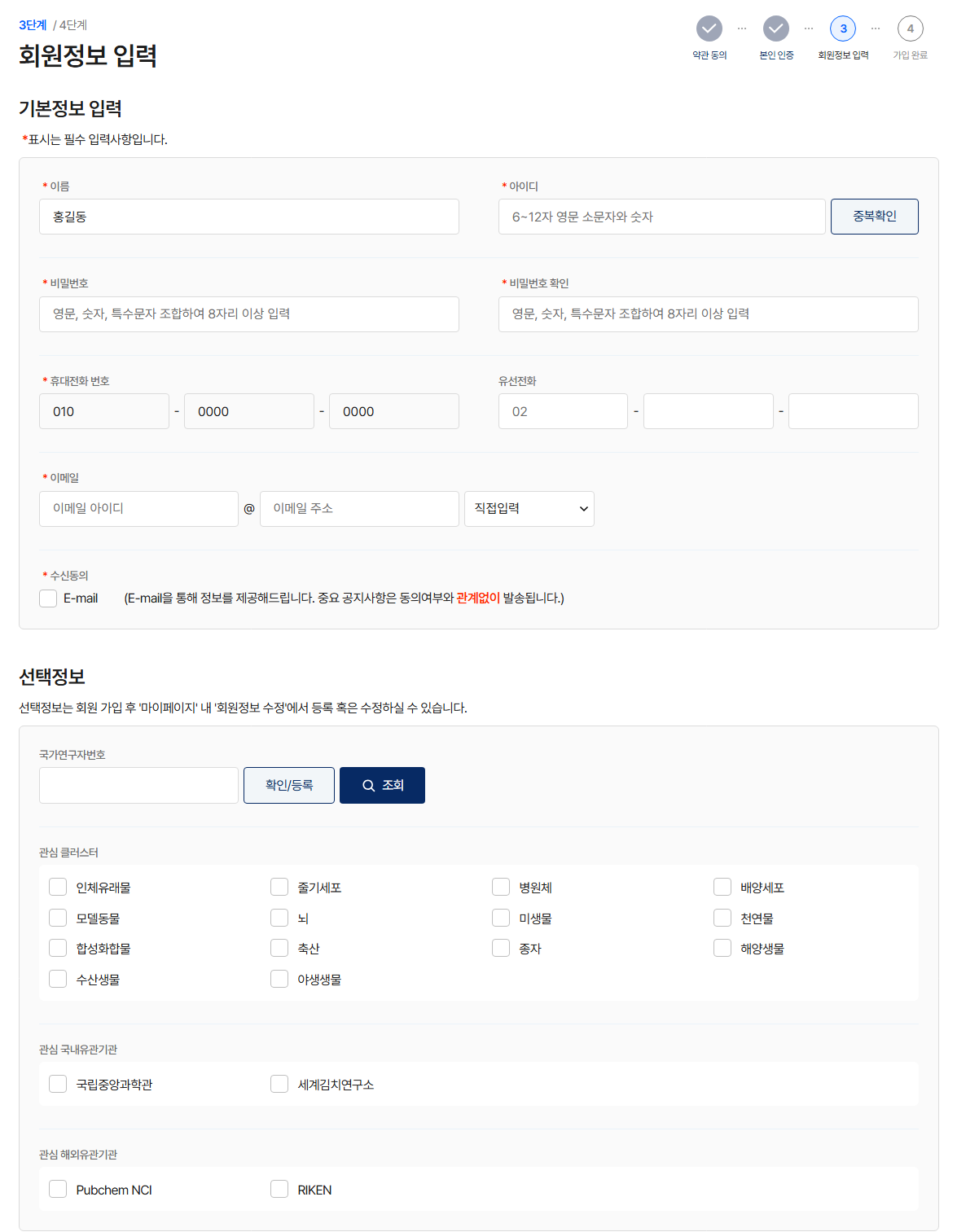Image resolution: width=957 pixels, height=1232 pixels.
Task: Click the 관심 국내유관기관 label
Action: click(78, 1050)
